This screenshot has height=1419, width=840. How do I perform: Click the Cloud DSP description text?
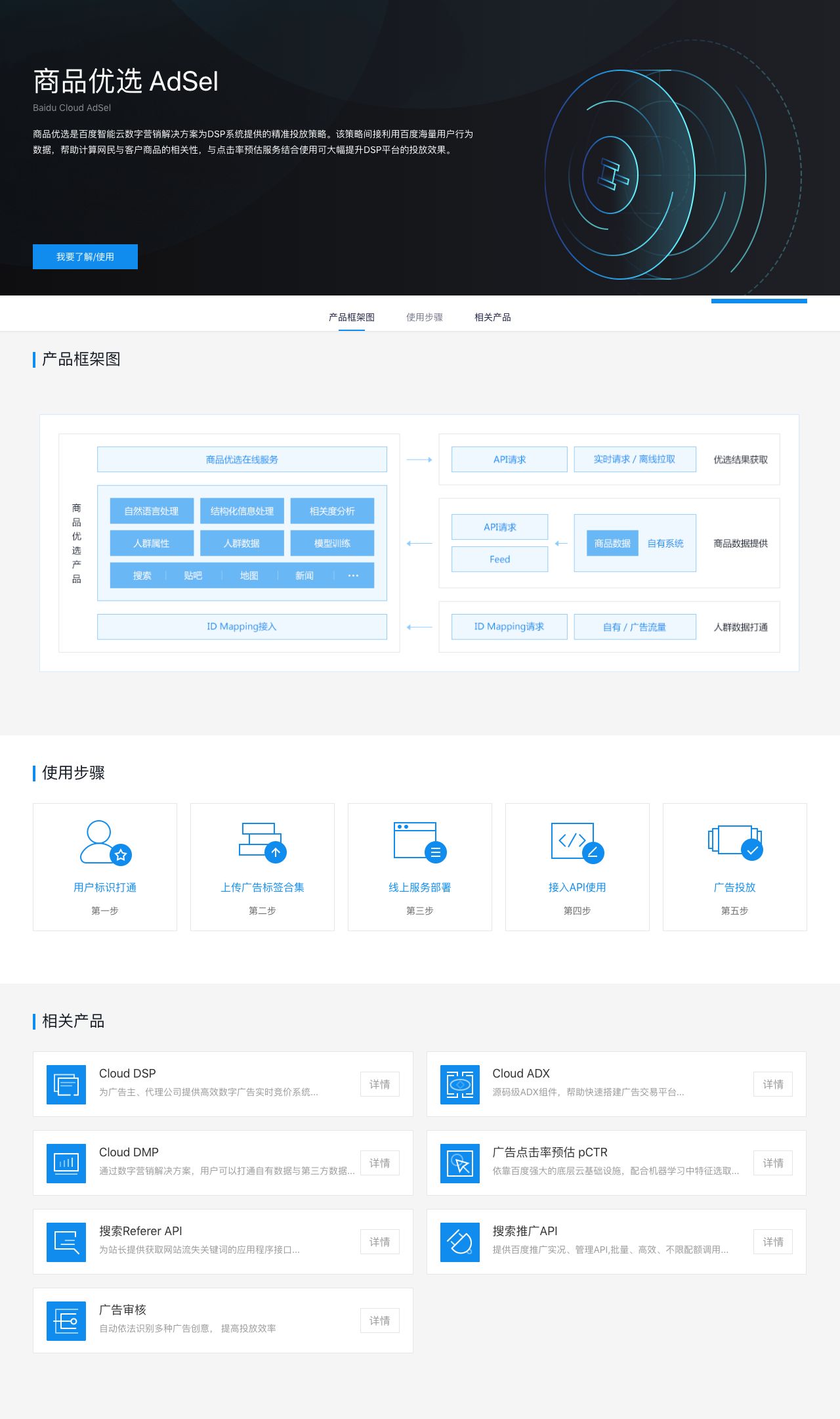pyautogui.click(x=209, y=1092)
